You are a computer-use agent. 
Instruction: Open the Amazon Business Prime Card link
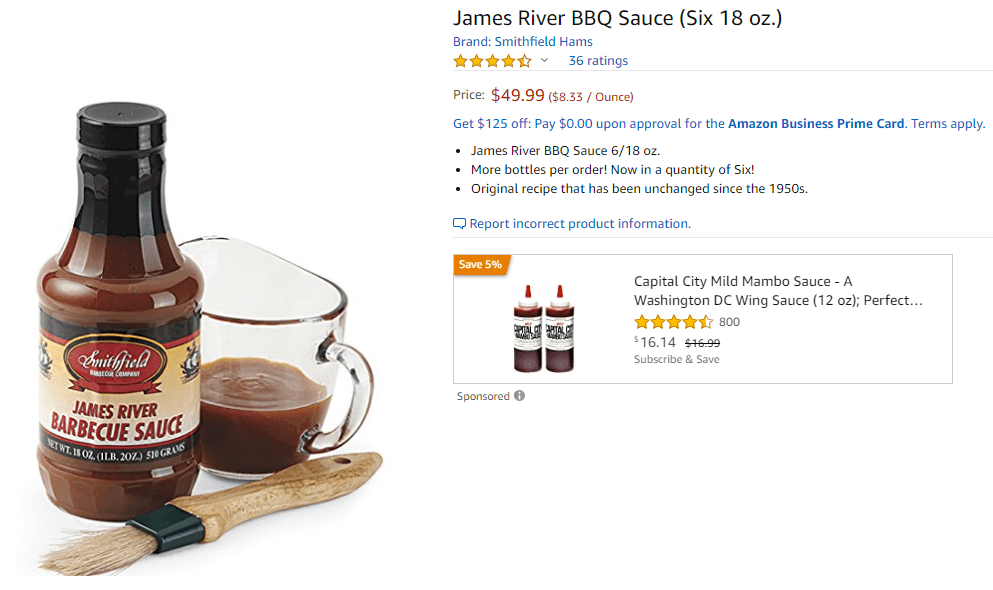pyautogui.click(x=816, y=124)
